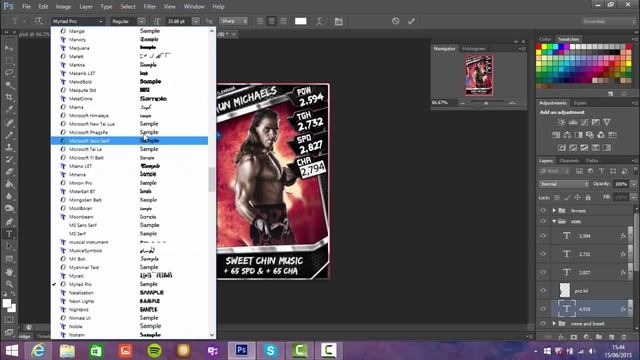Viewport: 640px width, 360px height.
Task: Hide the 2,594 text layer
Action: (x=543, y=236)
